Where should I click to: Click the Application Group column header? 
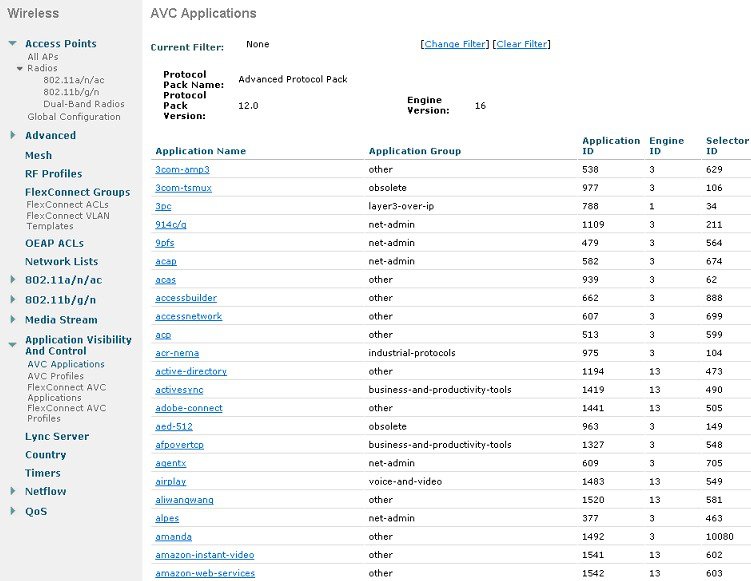[x=415, y=151]
